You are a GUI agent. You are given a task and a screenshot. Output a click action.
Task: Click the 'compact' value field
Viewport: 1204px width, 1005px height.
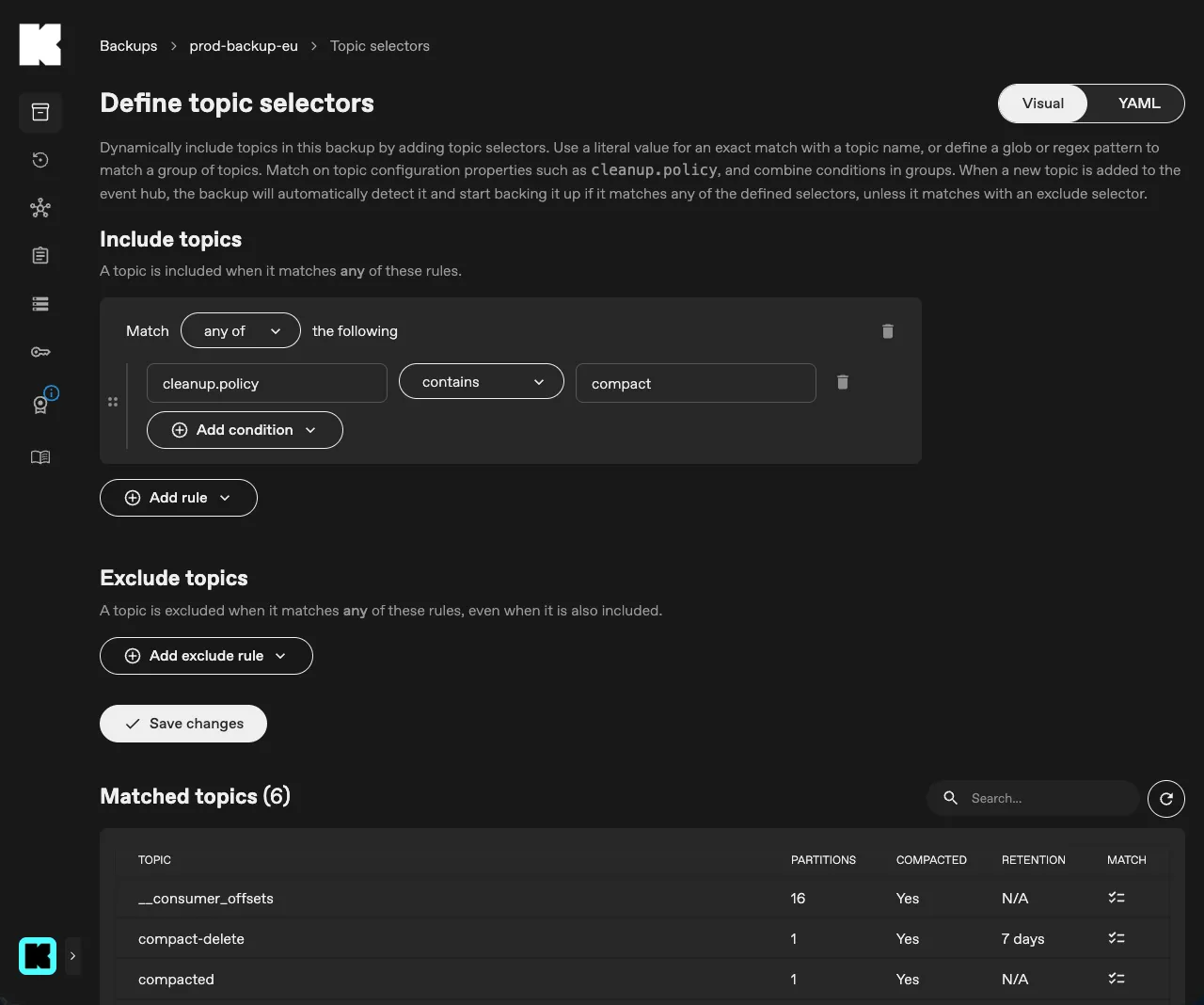click(696, 383)
